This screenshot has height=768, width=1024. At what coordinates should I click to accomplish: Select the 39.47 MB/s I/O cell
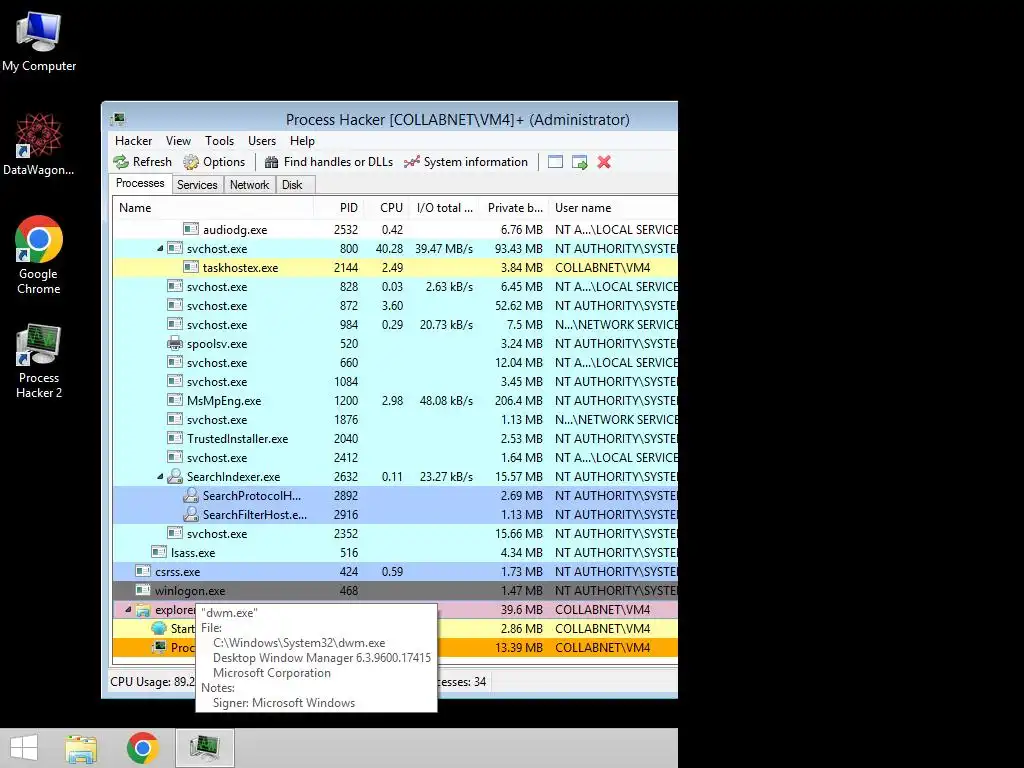coord(443,249)
